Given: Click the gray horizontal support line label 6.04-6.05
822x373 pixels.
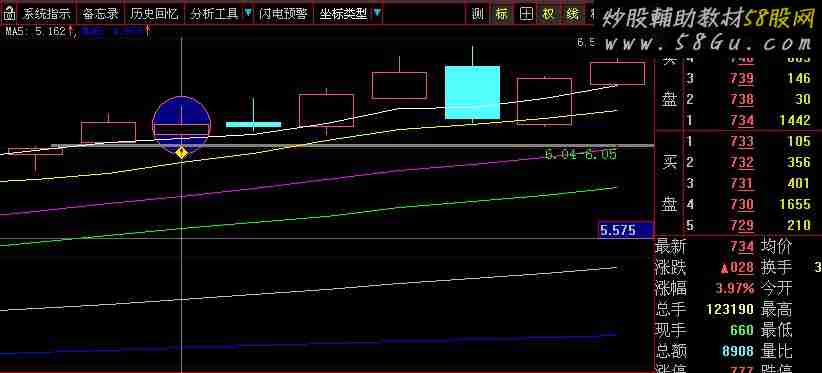Looking at the screenshot, I should 580,154.
